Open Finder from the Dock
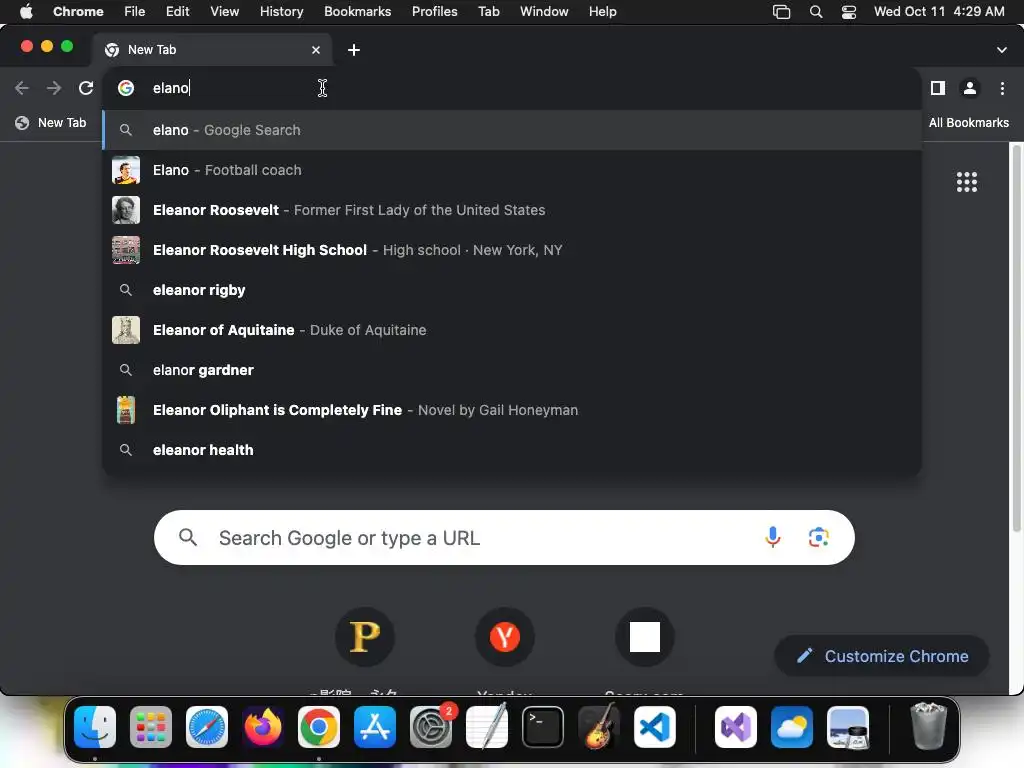Image resolution: width=1024 pixels, height=768 pixels. [x=95, y=727]
